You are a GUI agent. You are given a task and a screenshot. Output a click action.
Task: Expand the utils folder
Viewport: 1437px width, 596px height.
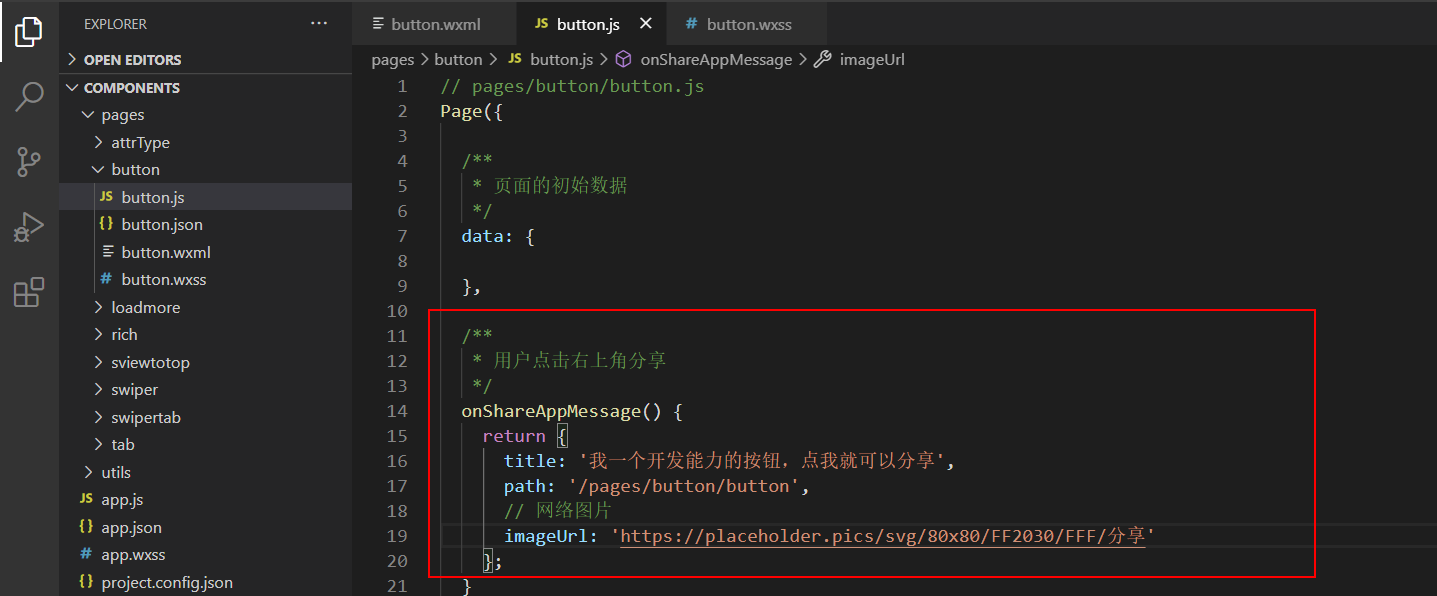click(206, 472)
